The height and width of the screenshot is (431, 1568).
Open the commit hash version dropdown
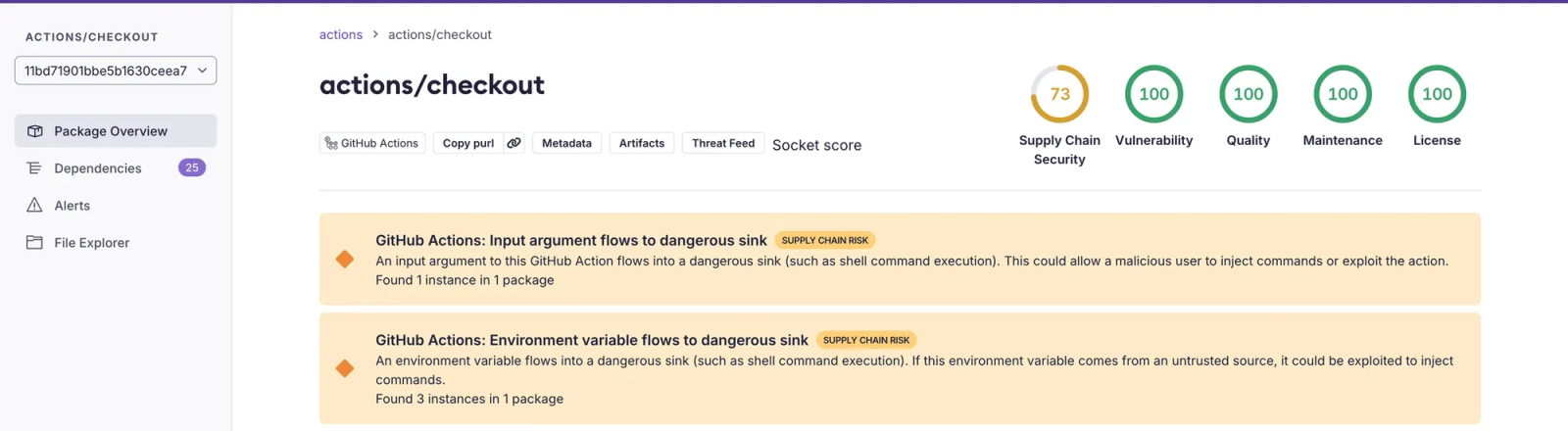click(116, 71)
